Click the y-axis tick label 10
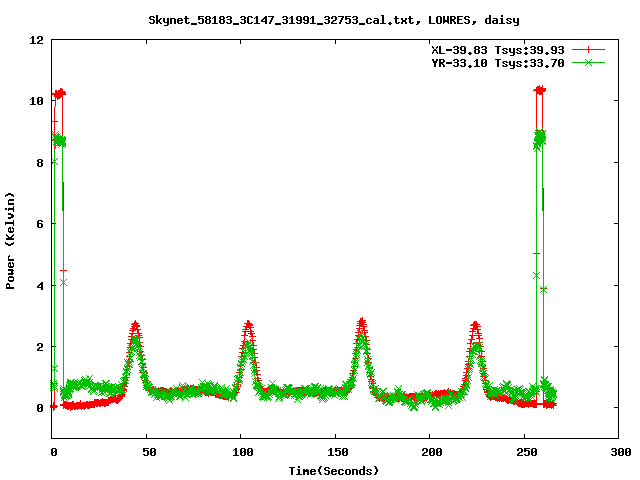This screenshot has width=640, height=480. (x=36, y=101)
